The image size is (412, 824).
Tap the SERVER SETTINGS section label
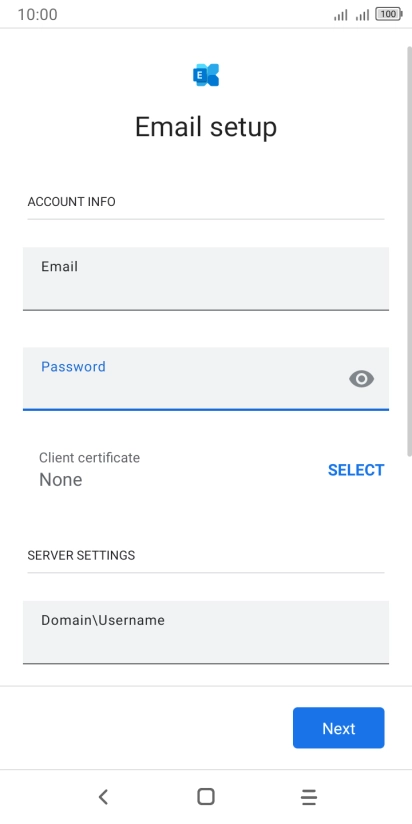(81, 555)
